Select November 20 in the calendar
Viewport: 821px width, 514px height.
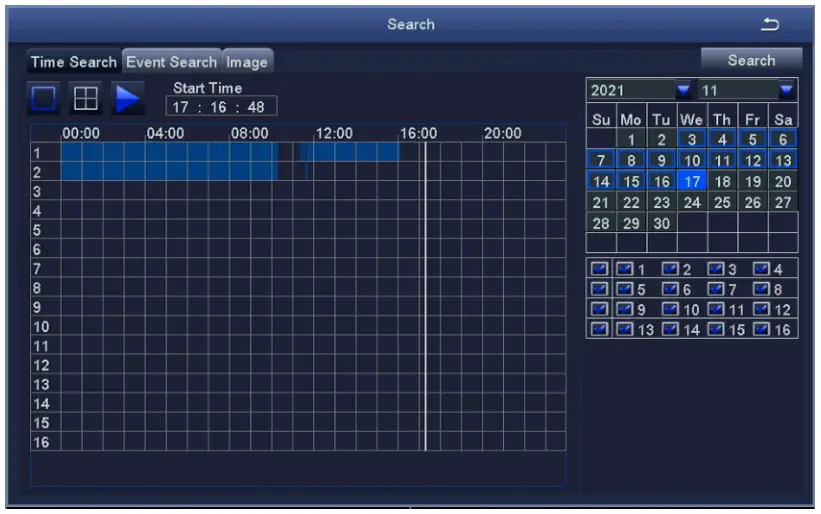[783, 181]
